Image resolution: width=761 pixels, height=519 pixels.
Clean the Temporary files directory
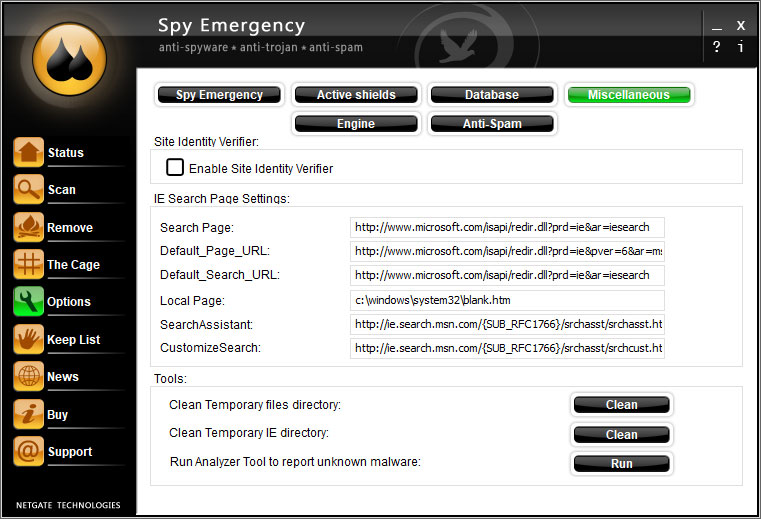click(621, 405)
